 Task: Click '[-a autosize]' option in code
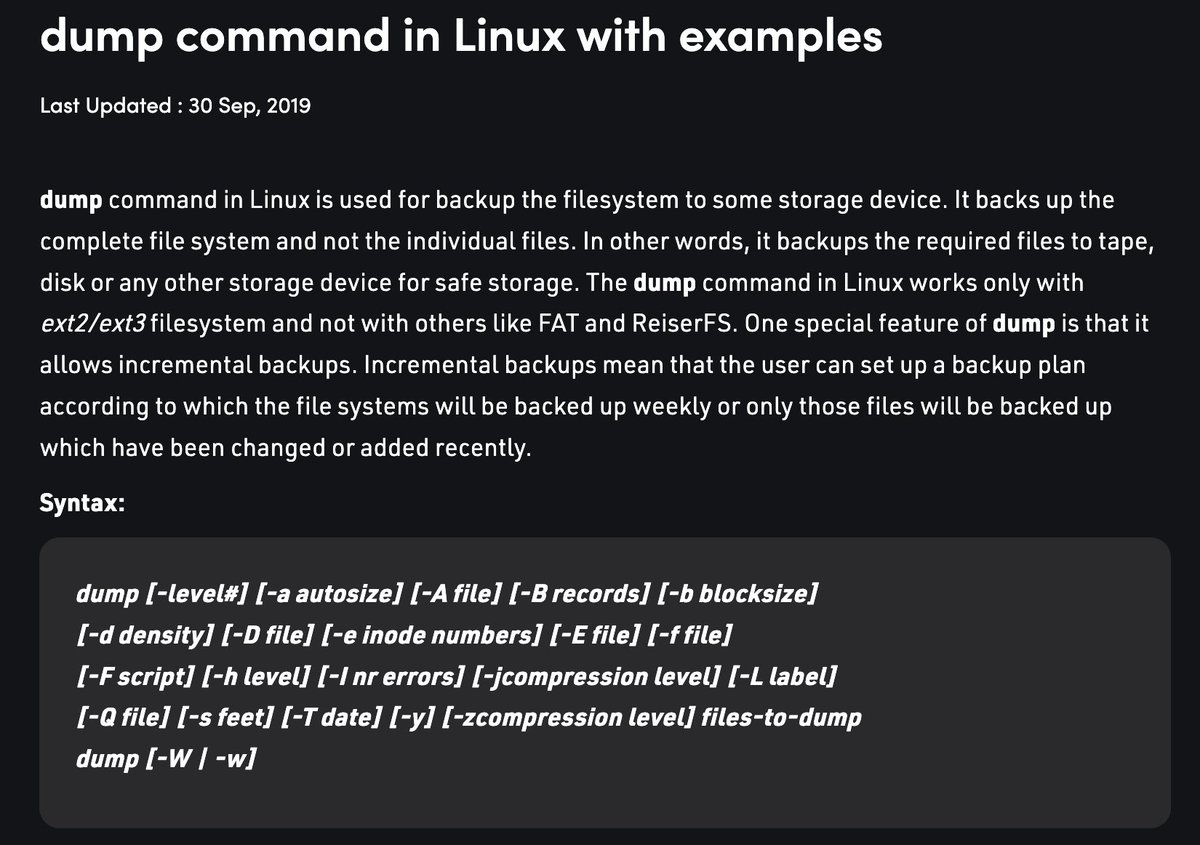click(329, 596)
